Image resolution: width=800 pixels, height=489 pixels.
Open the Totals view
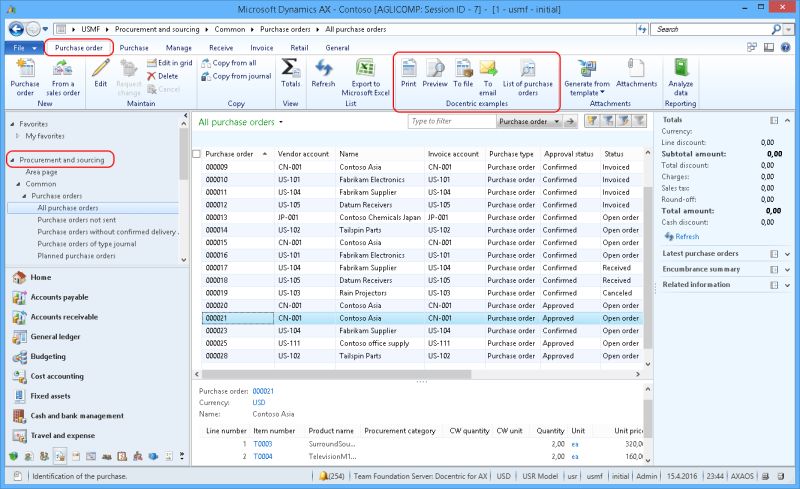(290, 73)
